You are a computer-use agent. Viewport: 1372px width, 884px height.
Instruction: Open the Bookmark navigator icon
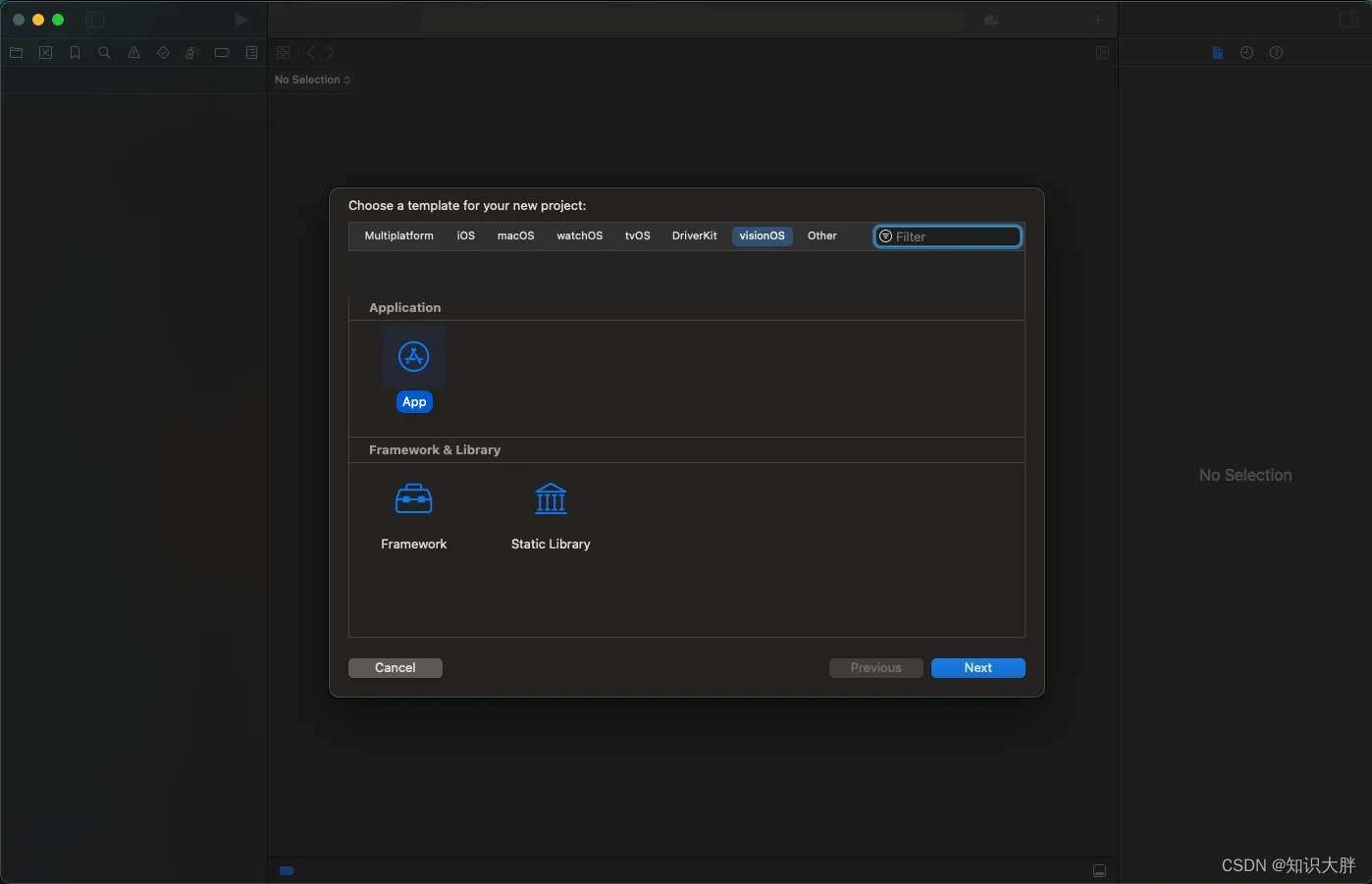[75, 53]
